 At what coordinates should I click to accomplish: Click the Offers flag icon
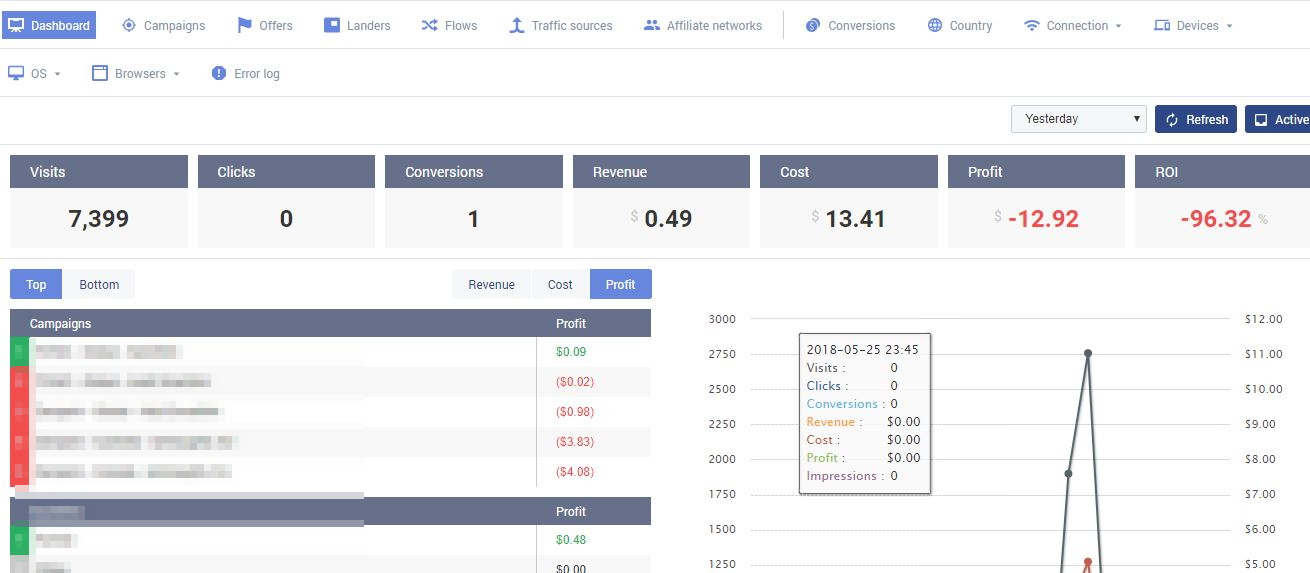point(244,25)
